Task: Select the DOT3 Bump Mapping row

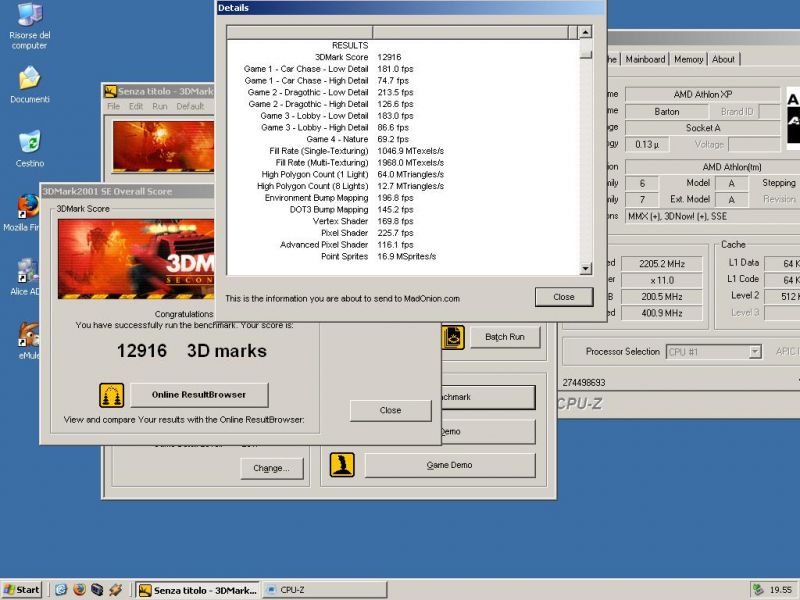Action: pyautogui.click(x=403, y=210)
